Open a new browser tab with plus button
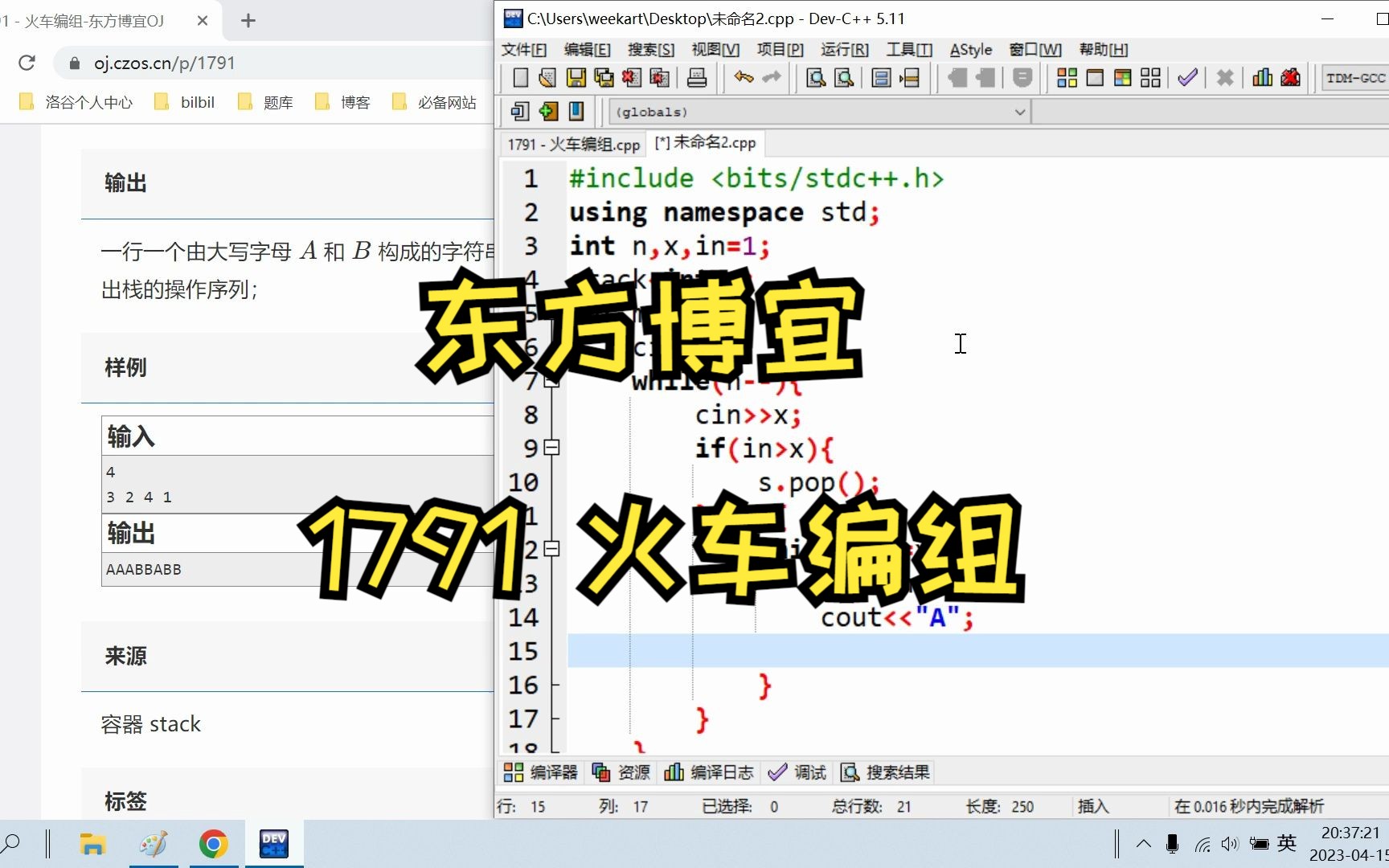This screenshot has width=1389, height=868. (x=248, y=21)
